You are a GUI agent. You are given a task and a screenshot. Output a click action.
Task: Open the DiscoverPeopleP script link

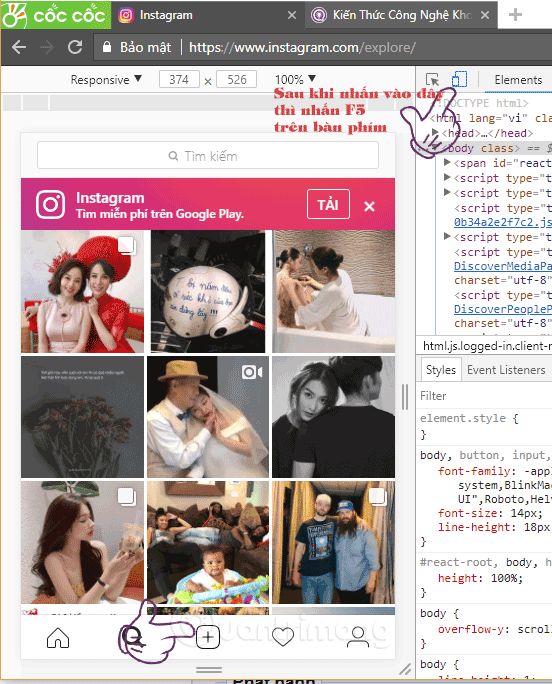[x=502, y=309]
